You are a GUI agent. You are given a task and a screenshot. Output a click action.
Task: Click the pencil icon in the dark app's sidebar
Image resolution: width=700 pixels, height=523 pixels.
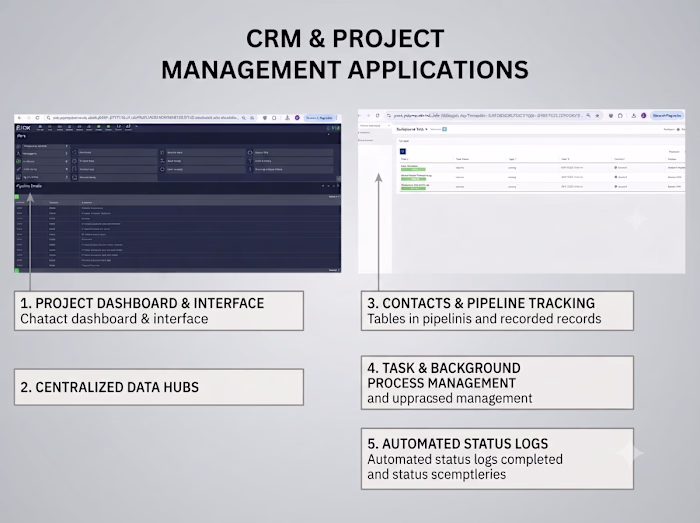18,169
